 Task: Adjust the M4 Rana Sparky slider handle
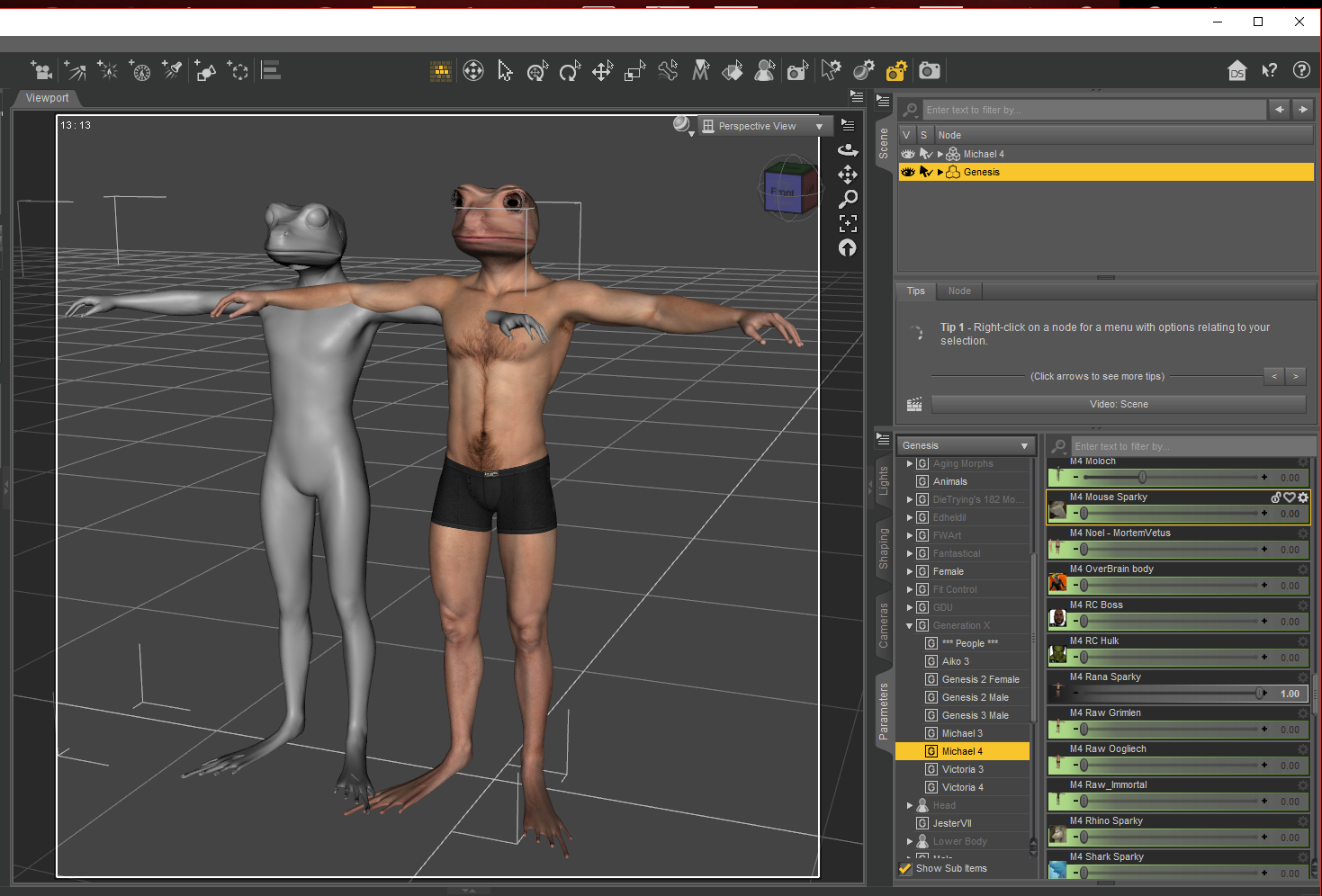(x=1261, y=694)
